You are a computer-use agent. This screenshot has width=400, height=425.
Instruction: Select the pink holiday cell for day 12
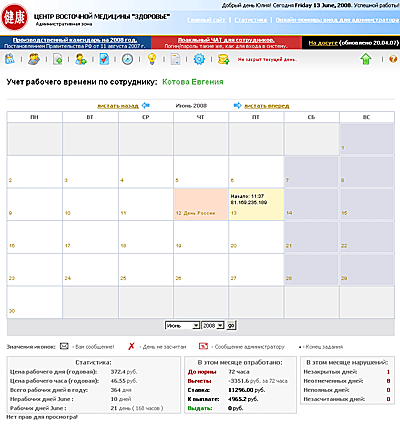pyautogui.click(x=201, y=204)
